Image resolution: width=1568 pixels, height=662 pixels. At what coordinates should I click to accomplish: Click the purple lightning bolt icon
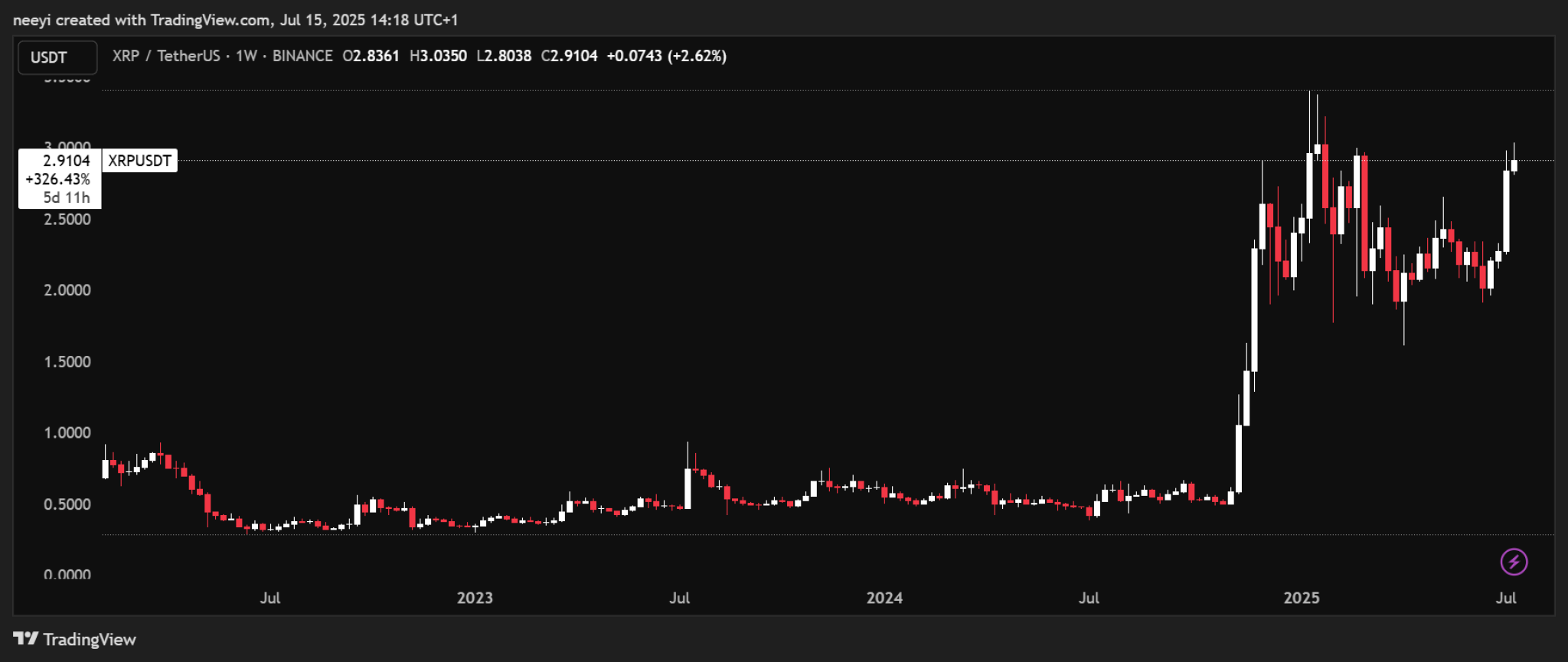click(1514, 562)
